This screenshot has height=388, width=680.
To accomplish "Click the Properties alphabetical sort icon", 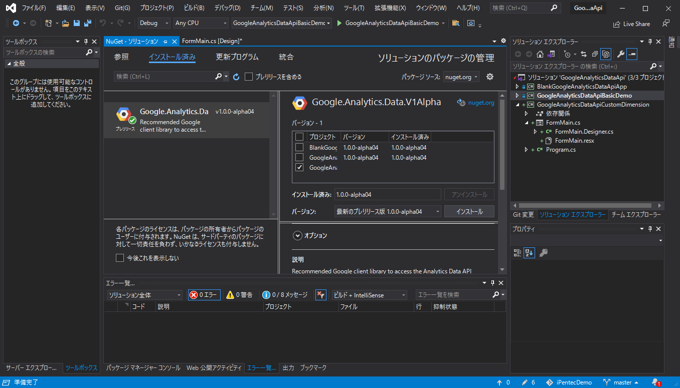I will coord(529,253).
